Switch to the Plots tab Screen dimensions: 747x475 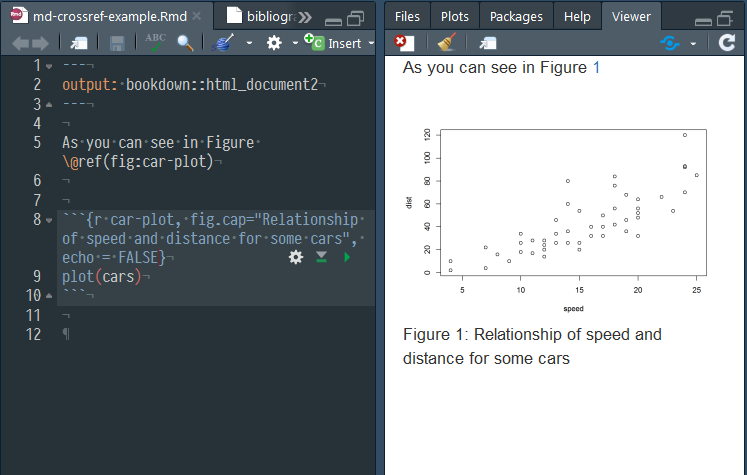454,16
